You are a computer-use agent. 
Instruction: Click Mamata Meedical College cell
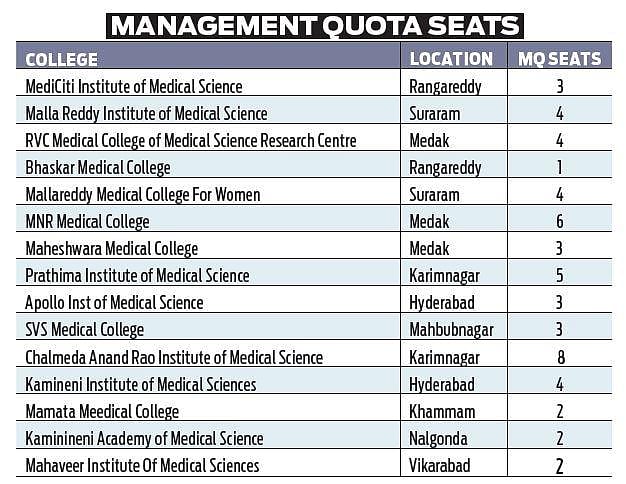coord(102,411)
